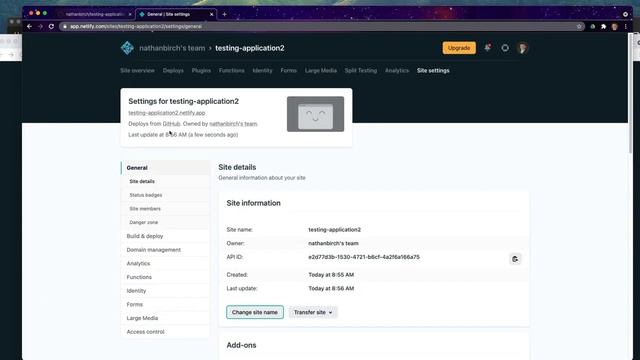The width and height of the screenshot is (640, 360).
Task: Open the Forms top navigation tab
Action: [288, 70]
